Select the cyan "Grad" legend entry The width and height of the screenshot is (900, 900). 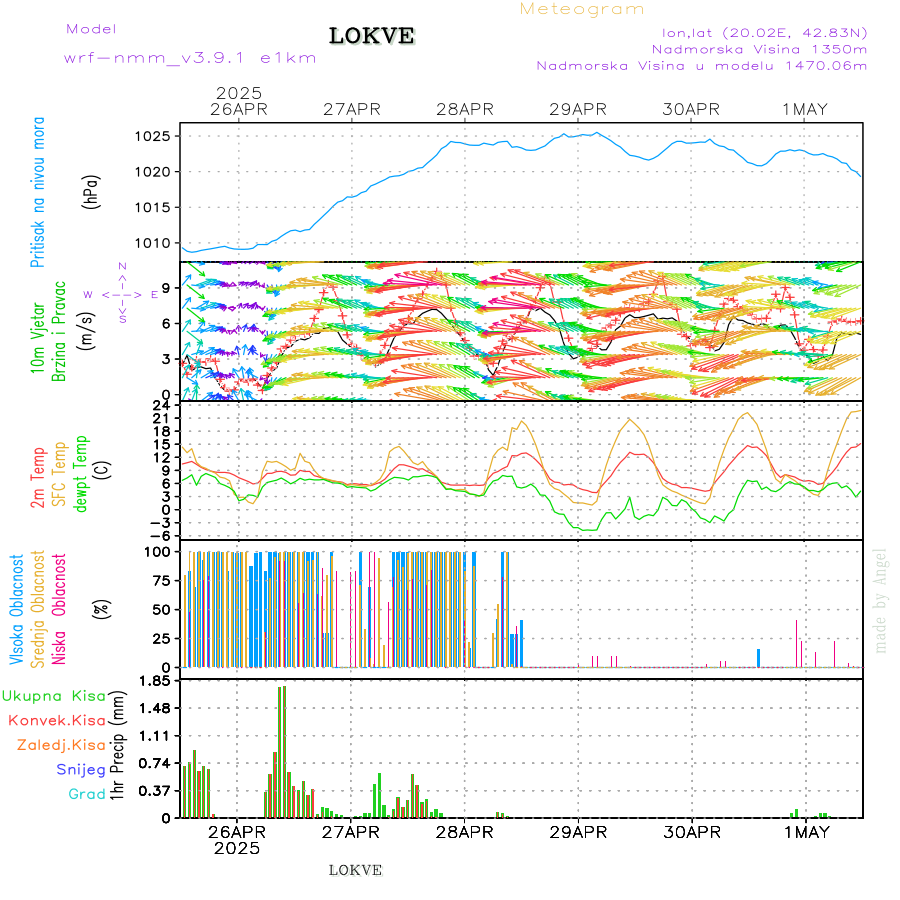[x=87, y=794]
